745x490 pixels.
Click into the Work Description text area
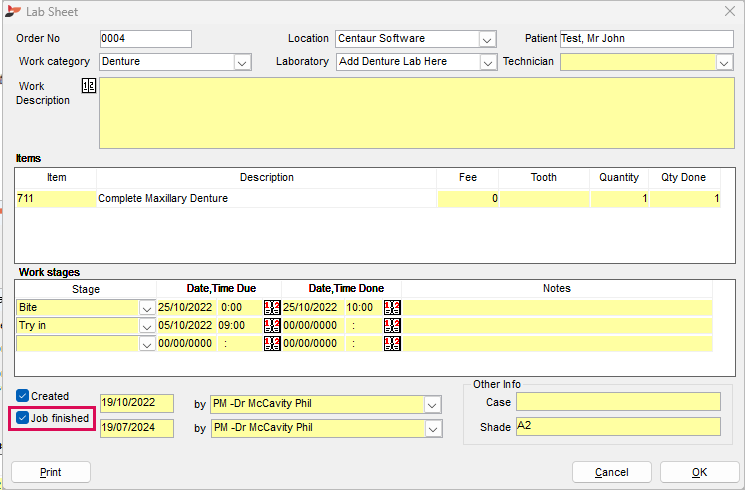[x=417, y=113]
